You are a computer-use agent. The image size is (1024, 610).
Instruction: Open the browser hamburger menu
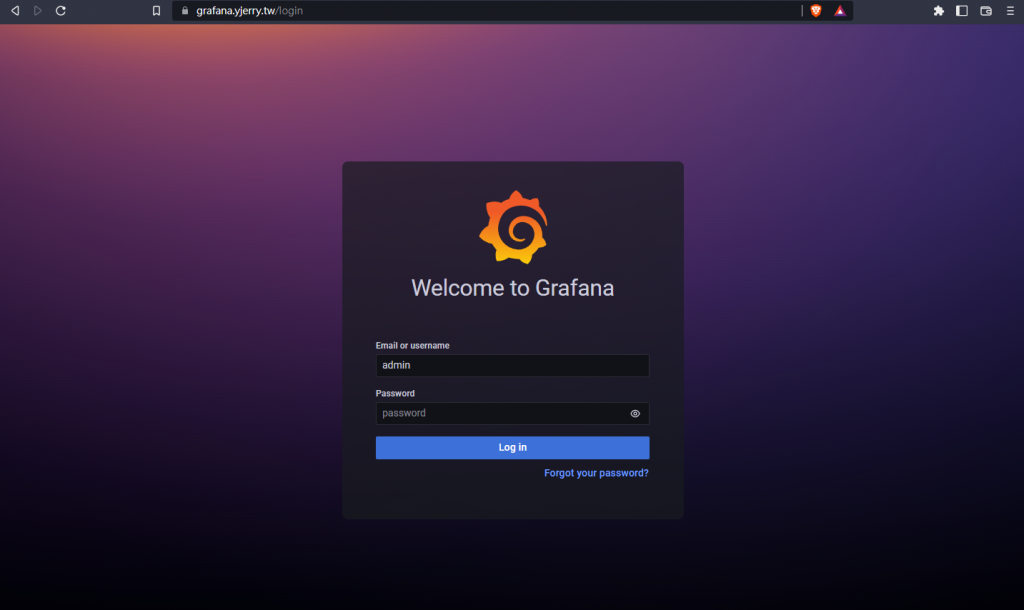(x=1010, y=10)
